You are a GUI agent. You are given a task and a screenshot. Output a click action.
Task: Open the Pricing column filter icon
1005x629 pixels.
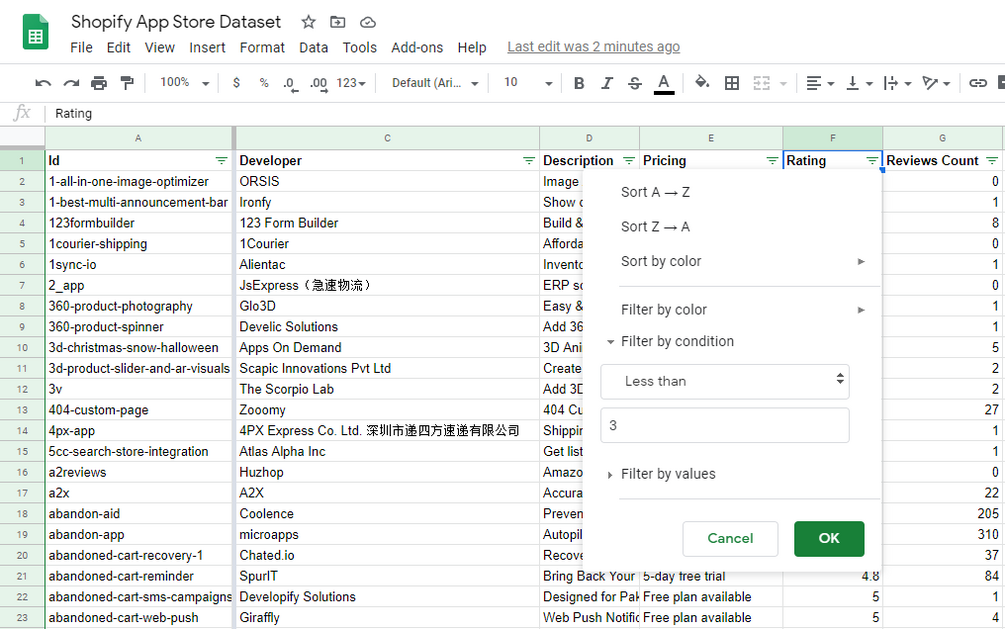point(772,161)
